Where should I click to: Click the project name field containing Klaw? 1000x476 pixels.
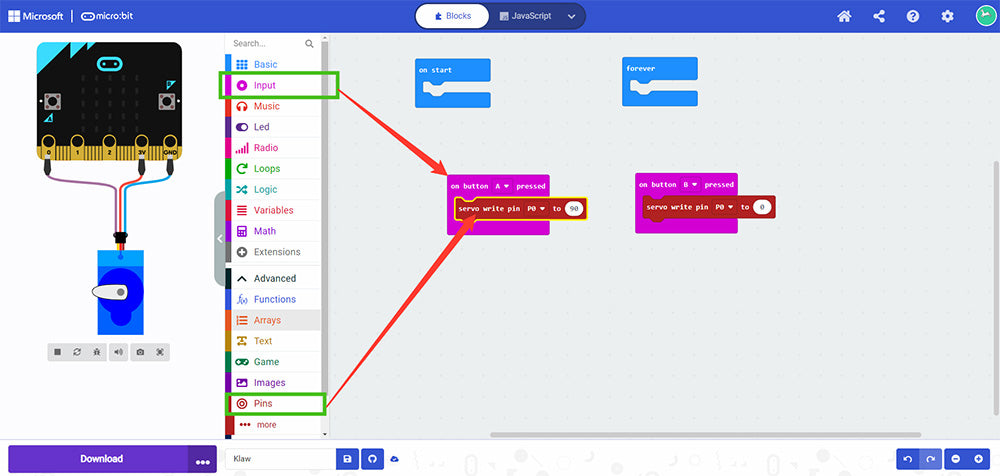pyautogui.click(x=280, y=458)
